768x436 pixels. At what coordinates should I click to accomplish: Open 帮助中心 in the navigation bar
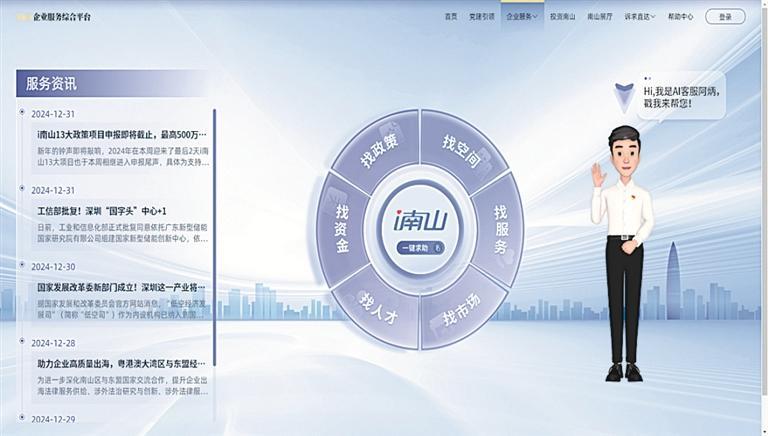(x=680, y=17)
